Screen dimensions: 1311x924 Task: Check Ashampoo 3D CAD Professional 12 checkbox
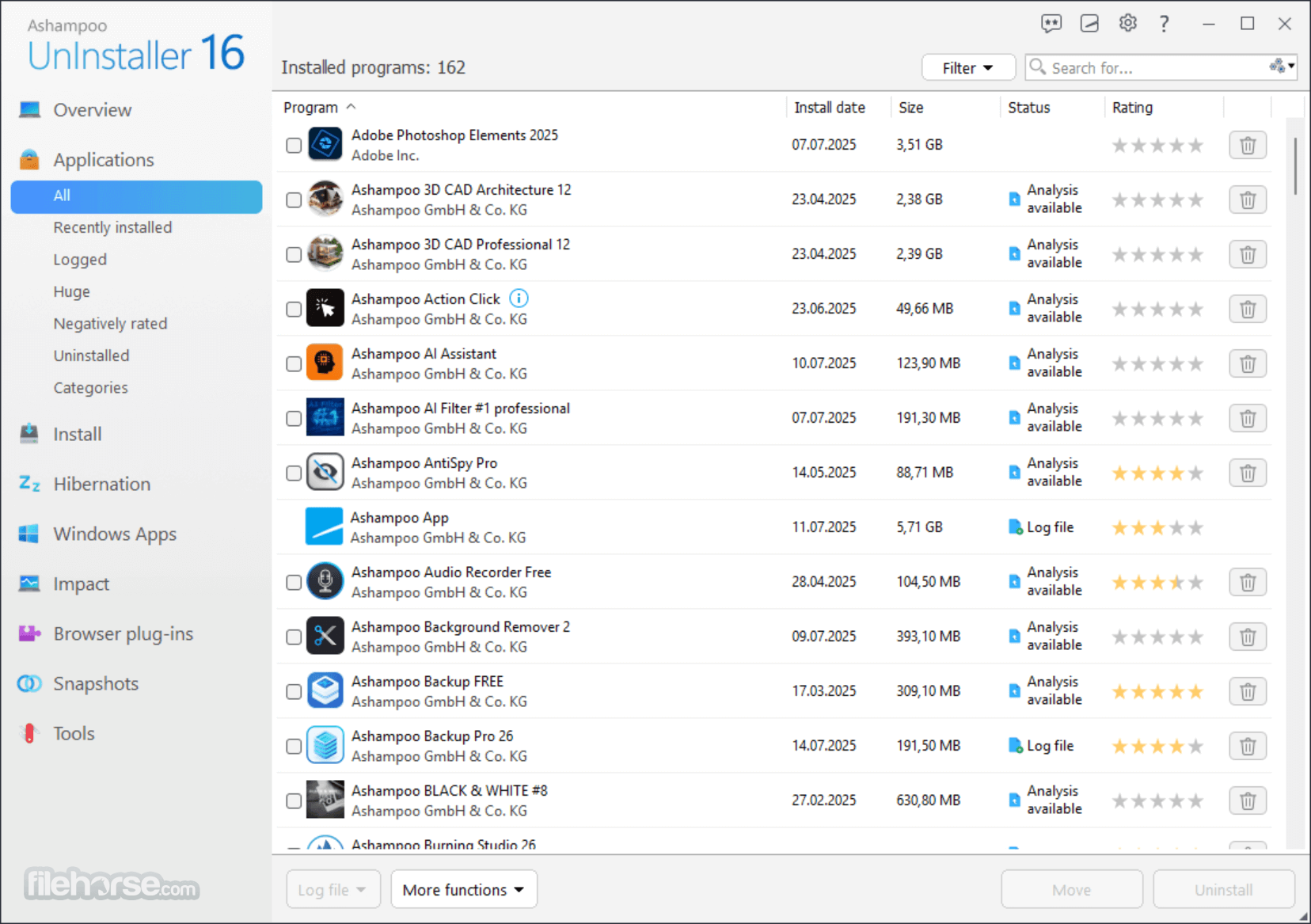pyautogui.click(x=294, y=254)
